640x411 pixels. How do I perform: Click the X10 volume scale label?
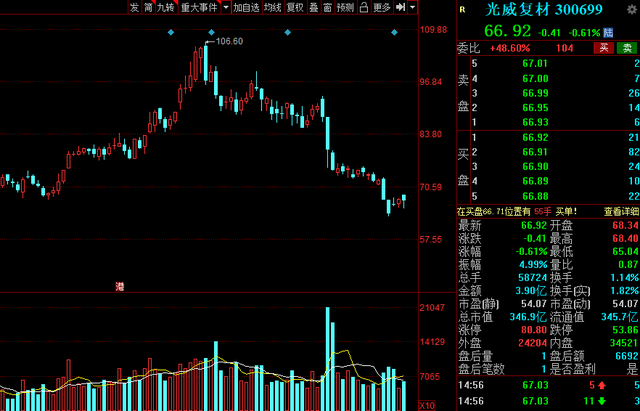coord(428,405)
